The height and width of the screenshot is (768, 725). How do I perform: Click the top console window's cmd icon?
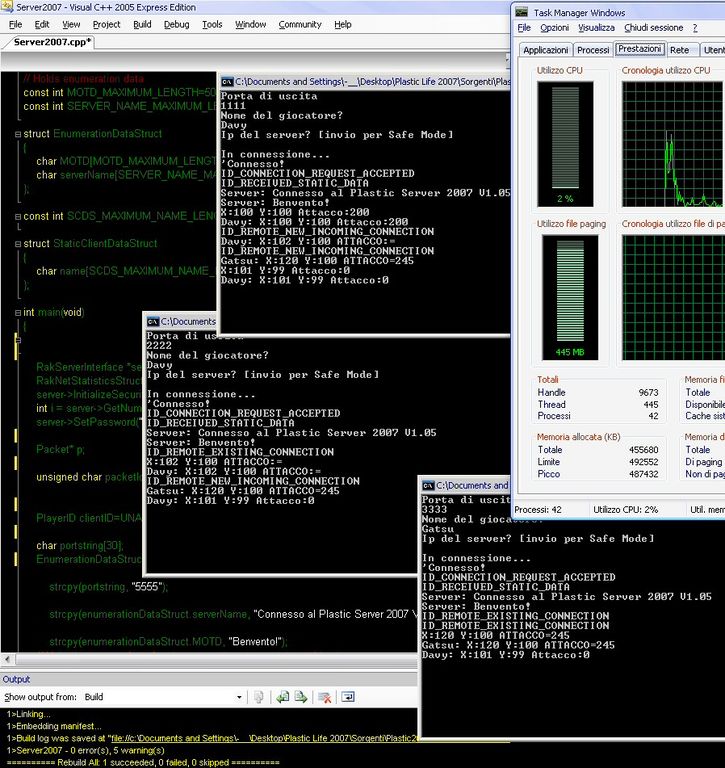click(228, 81)
